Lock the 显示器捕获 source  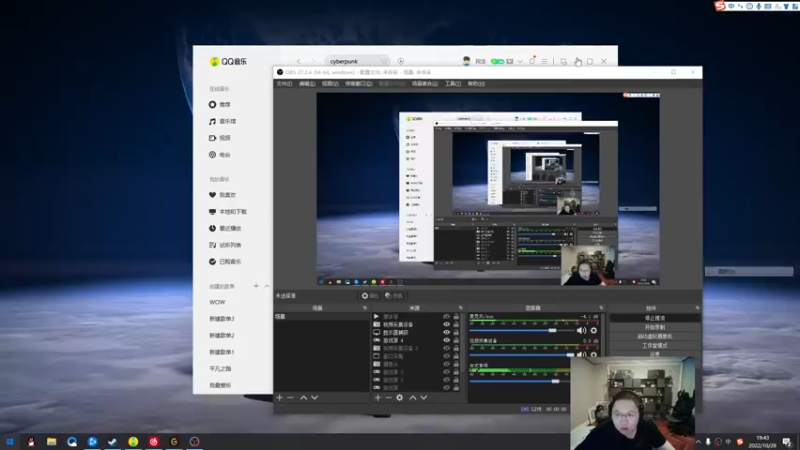point(456,332)
